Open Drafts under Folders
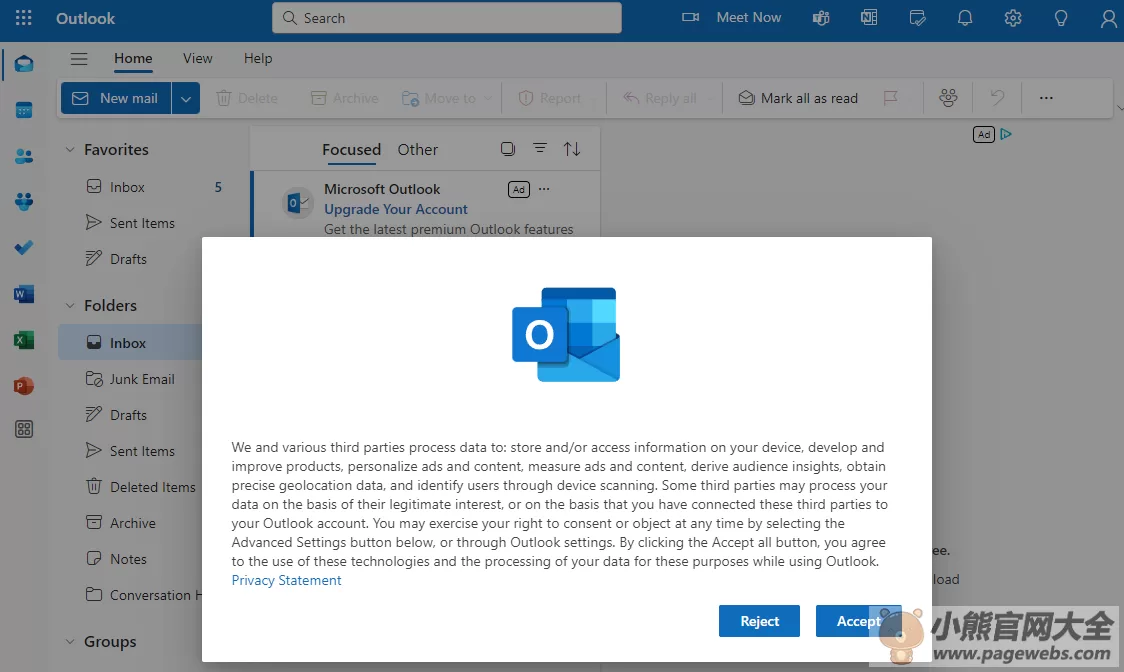 click(130, 415)
